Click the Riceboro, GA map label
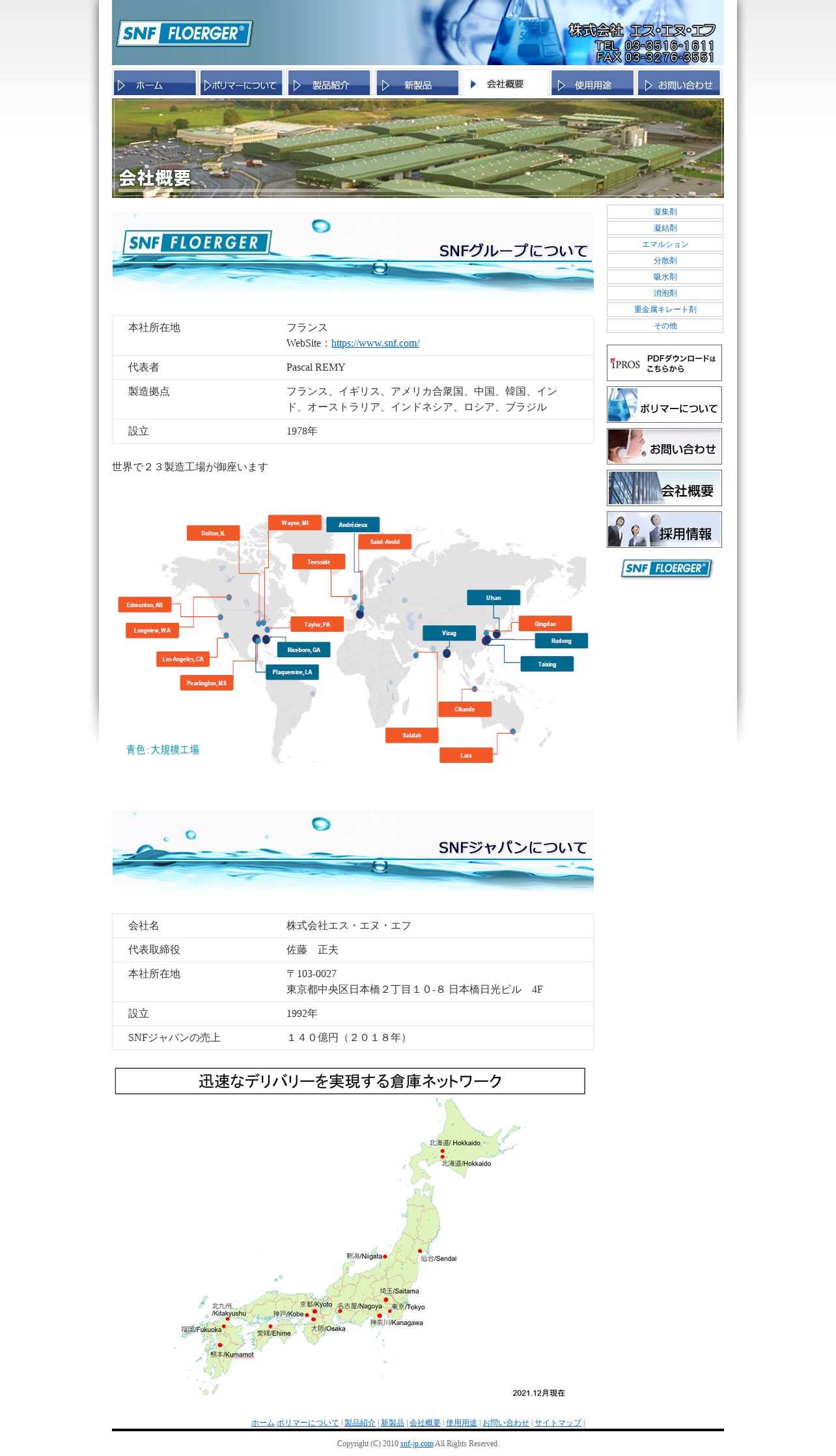Viewport: 836px width, 1456px height. [304, 649]
